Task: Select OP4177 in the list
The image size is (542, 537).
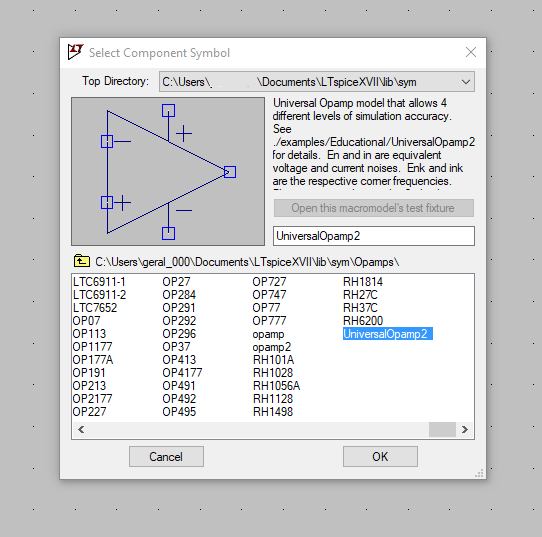Action: (x=182, y=373)
